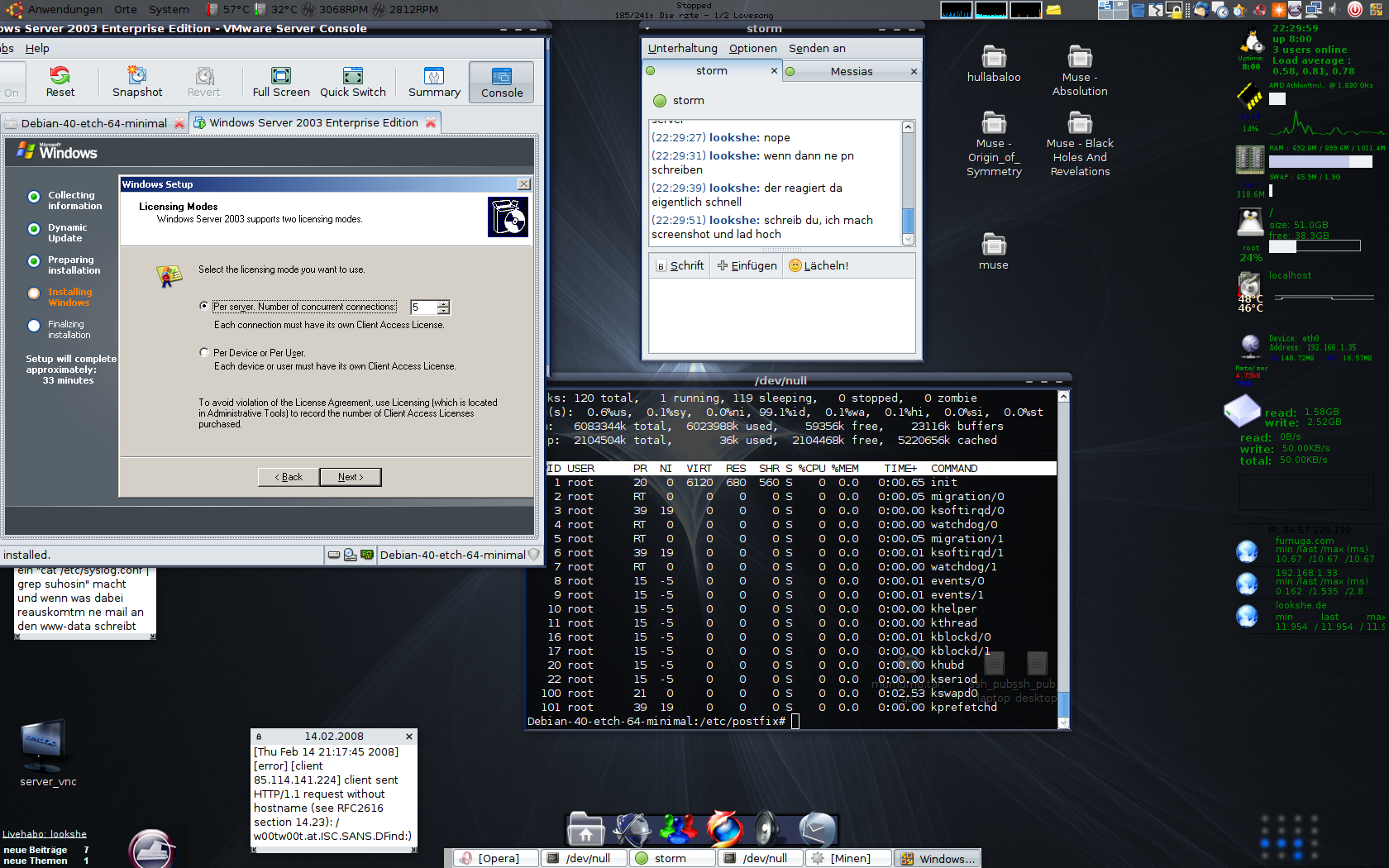
Task: Switch to the [Minen] taskbar entry
Action: 849,858
